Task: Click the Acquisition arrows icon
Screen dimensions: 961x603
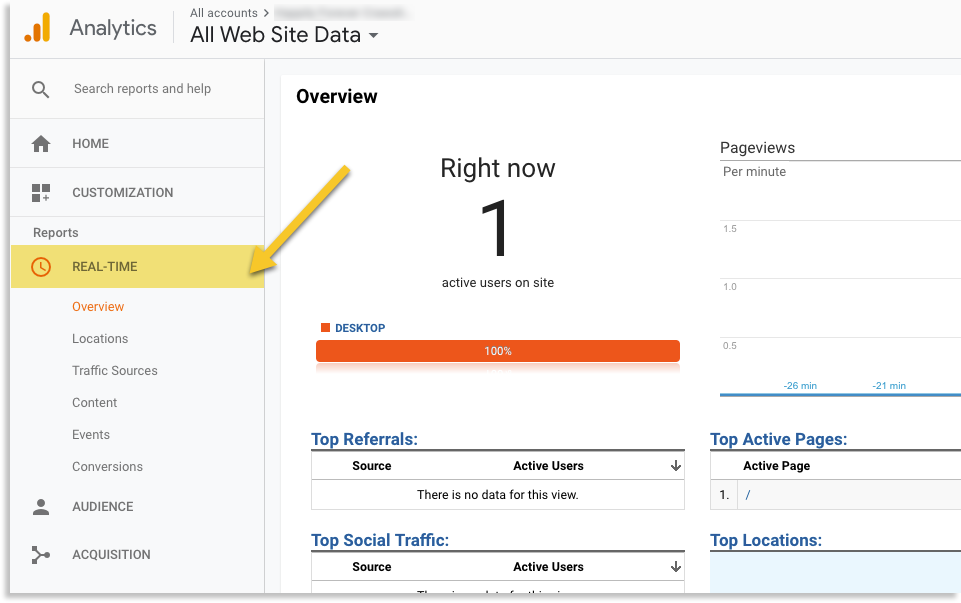Action: [x=41, y=555]
